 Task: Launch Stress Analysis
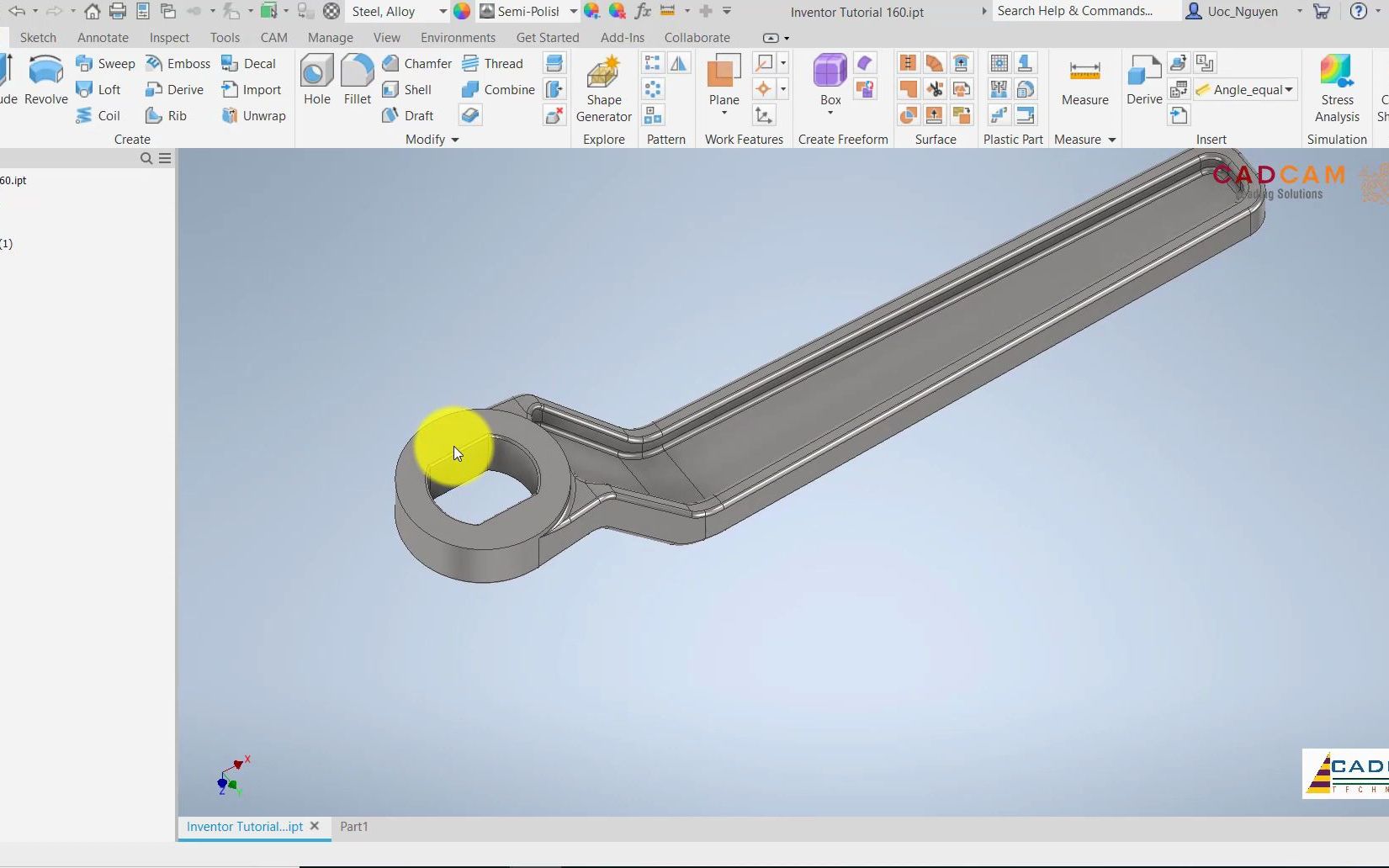pos(1336,84)
